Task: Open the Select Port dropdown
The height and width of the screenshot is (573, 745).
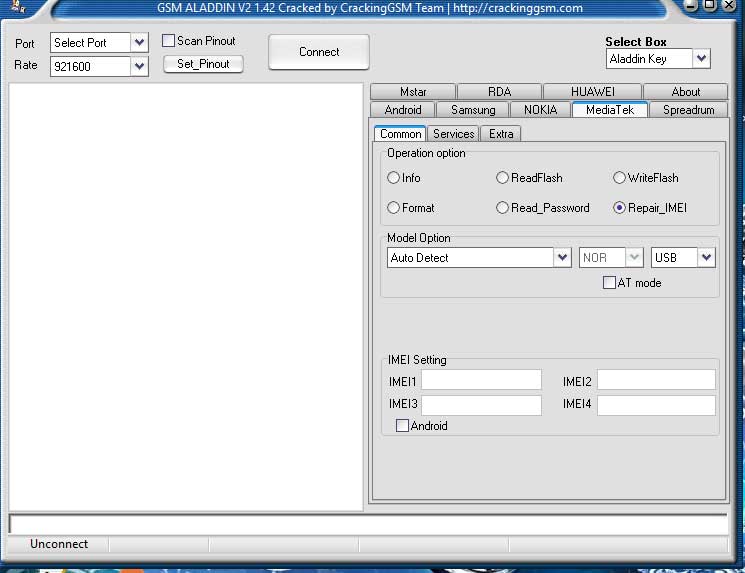Action: pyautogui.click(x=139, y=42)
